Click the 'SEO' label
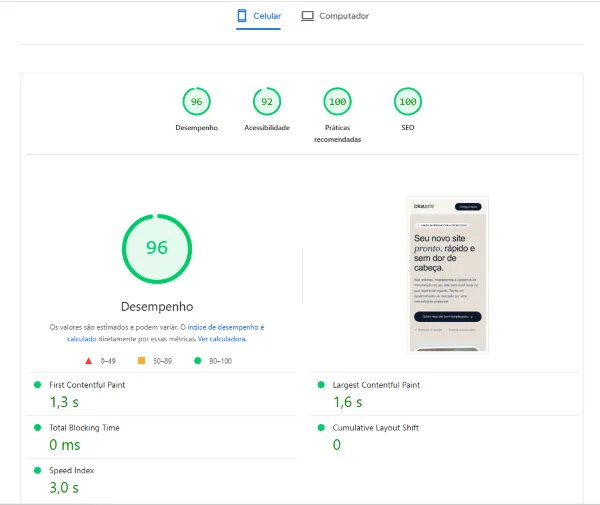Viewport: 600px width, 505px height. [x=408, y=128]
